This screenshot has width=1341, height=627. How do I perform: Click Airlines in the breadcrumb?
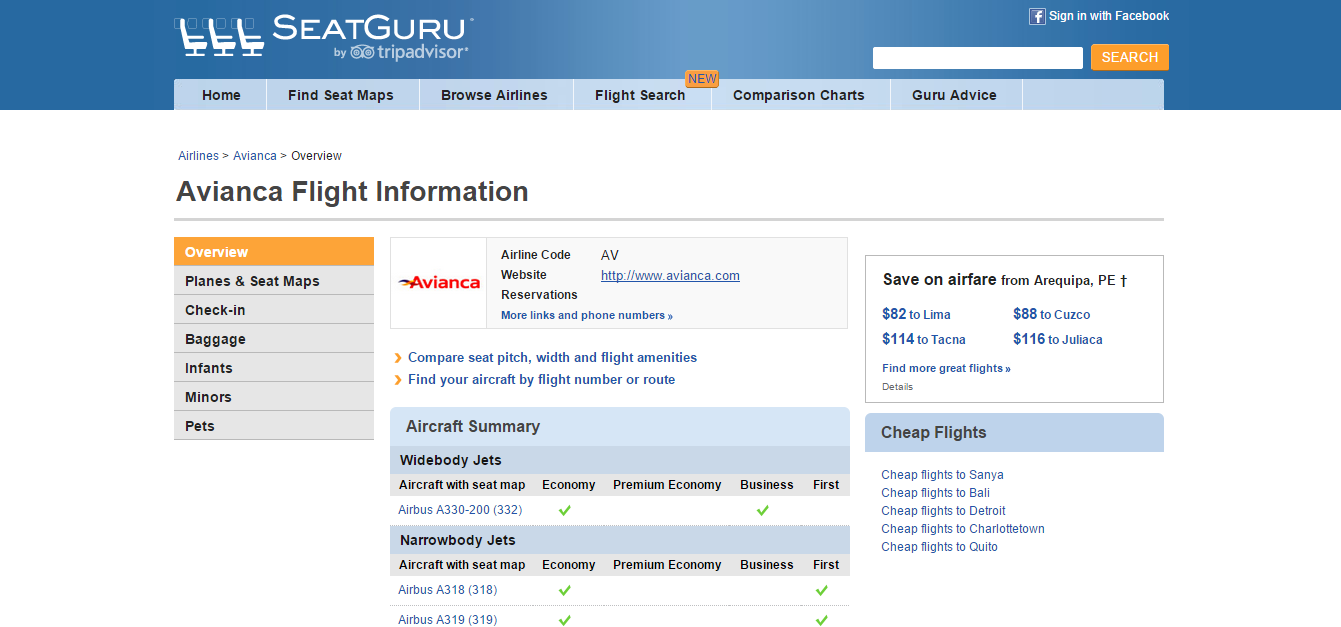[x=198, y=156]
